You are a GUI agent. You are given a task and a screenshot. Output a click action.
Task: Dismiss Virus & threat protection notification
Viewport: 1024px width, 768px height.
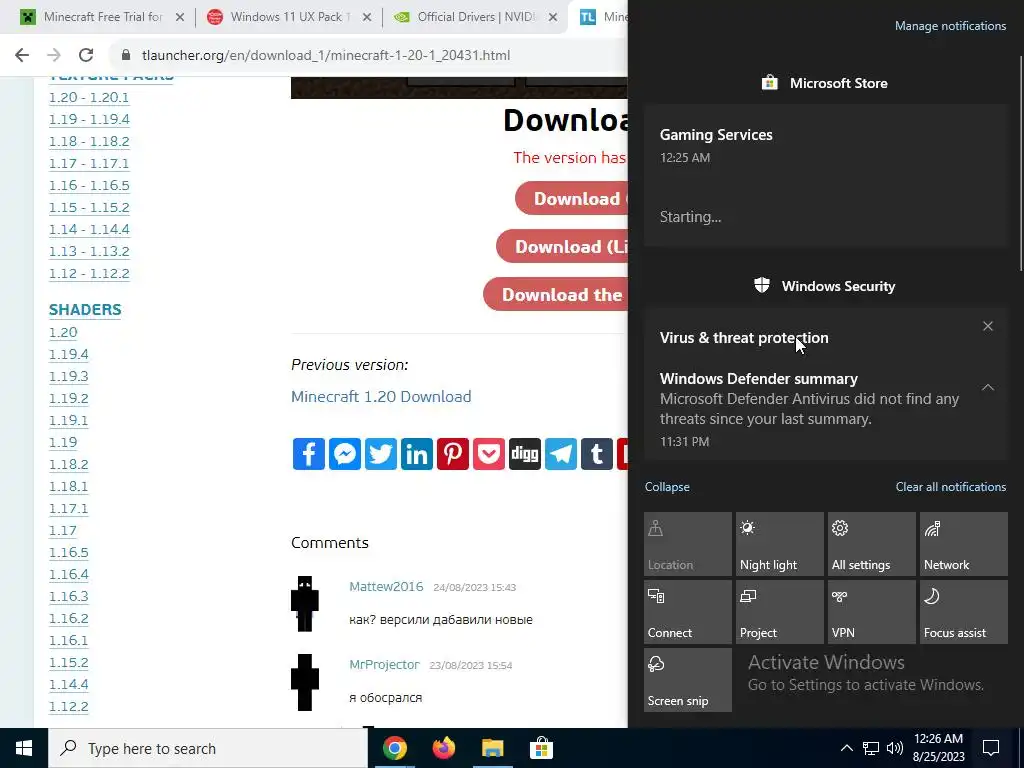click(x=988, y=326)
